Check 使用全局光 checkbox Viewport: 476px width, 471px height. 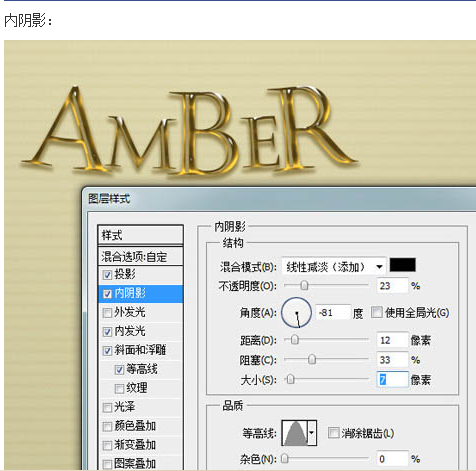tap(377, 312)
